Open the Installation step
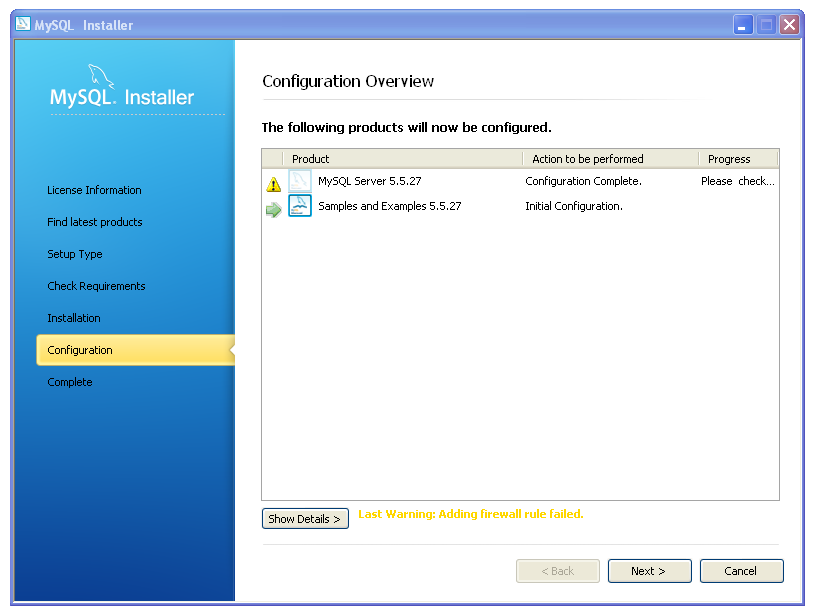 74,318
